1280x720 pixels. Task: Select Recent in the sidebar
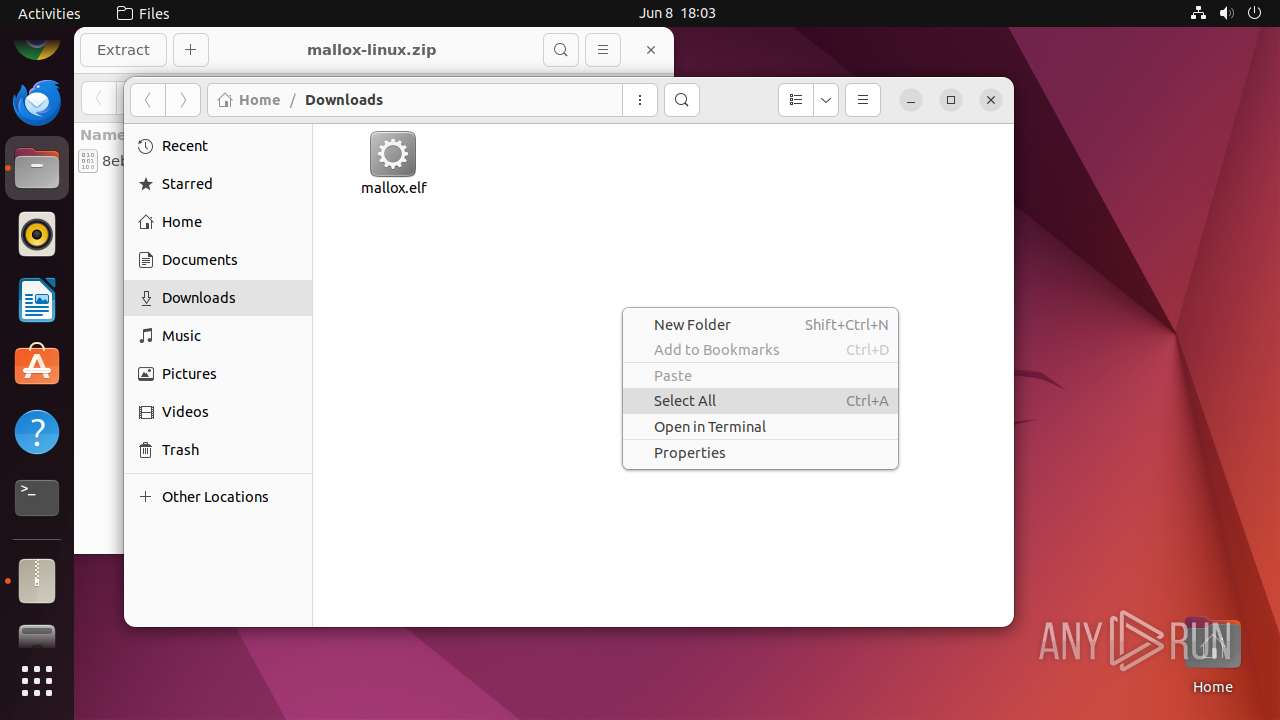(218, 146)
